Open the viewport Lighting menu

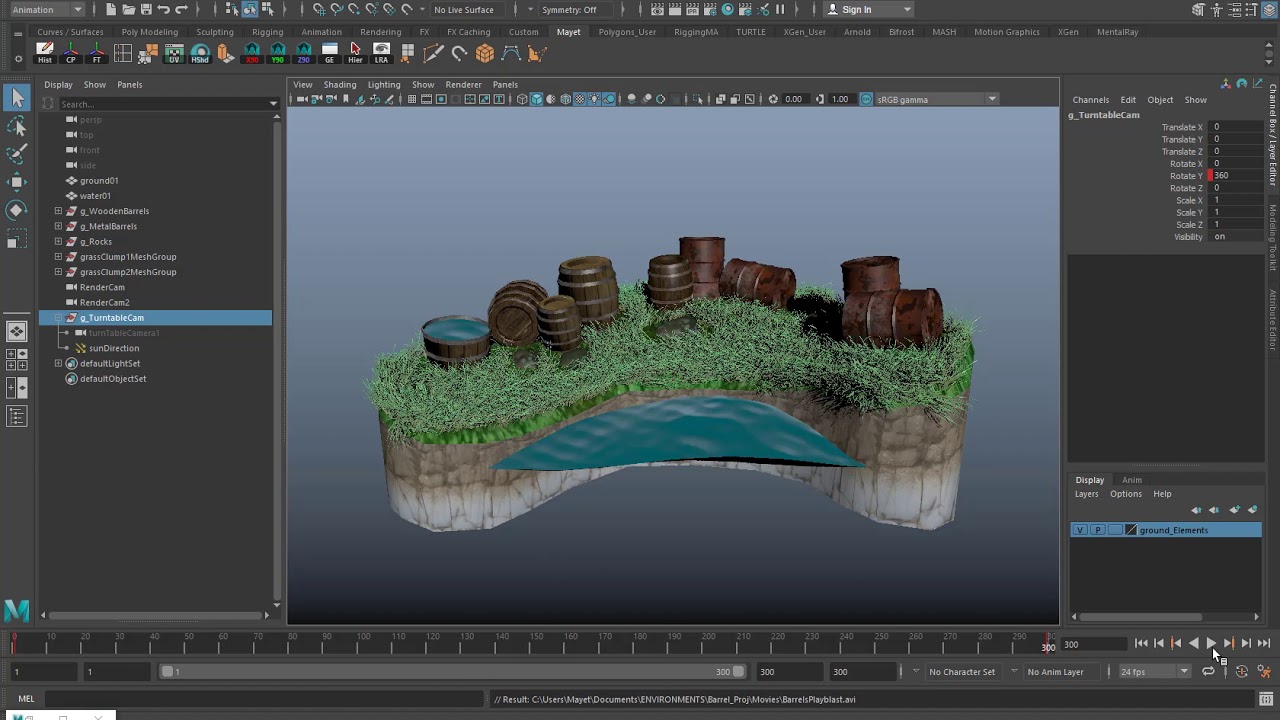coord(383,85)
